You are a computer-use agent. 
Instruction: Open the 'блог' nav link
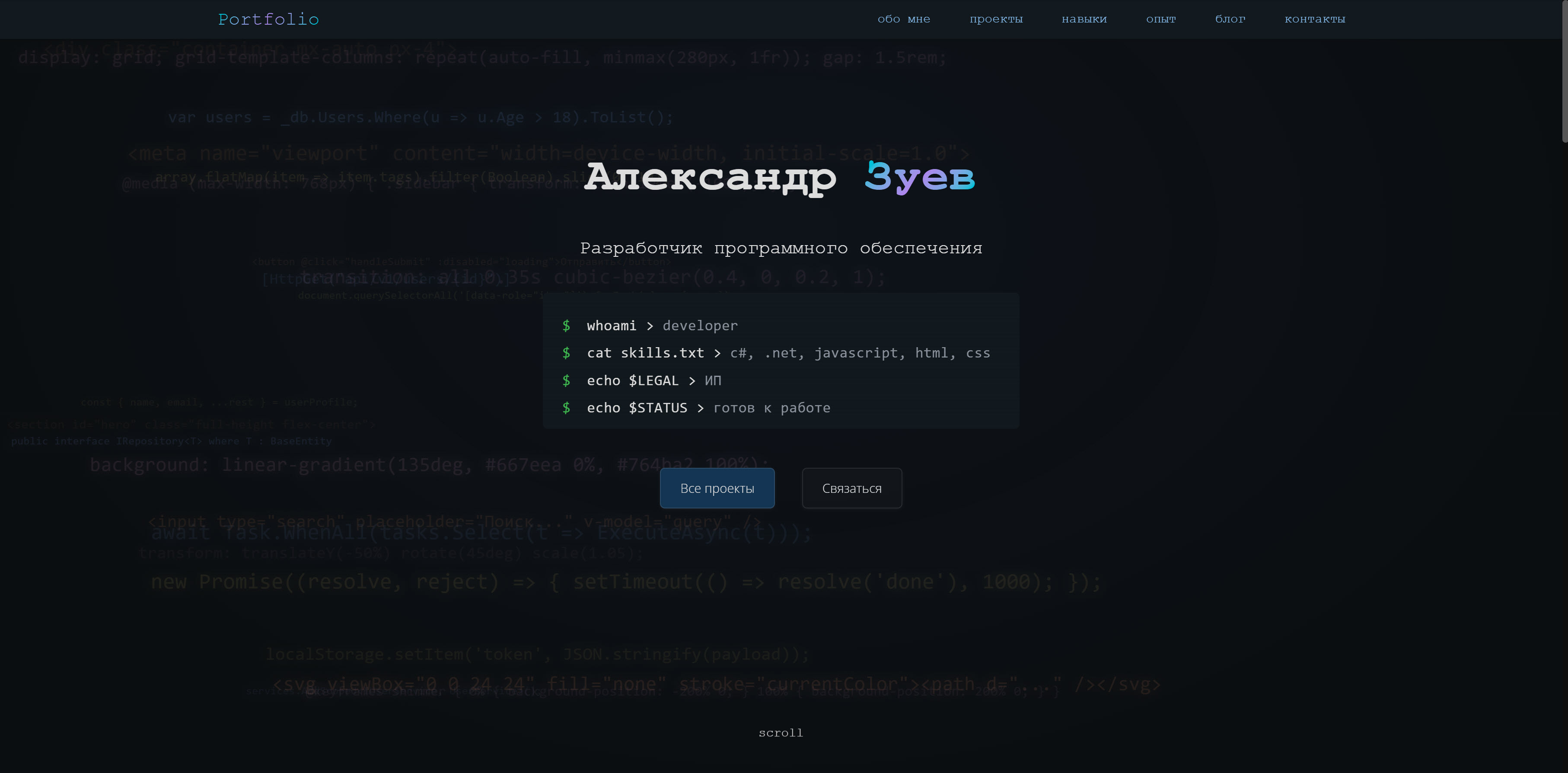[x=1230, y=19]
